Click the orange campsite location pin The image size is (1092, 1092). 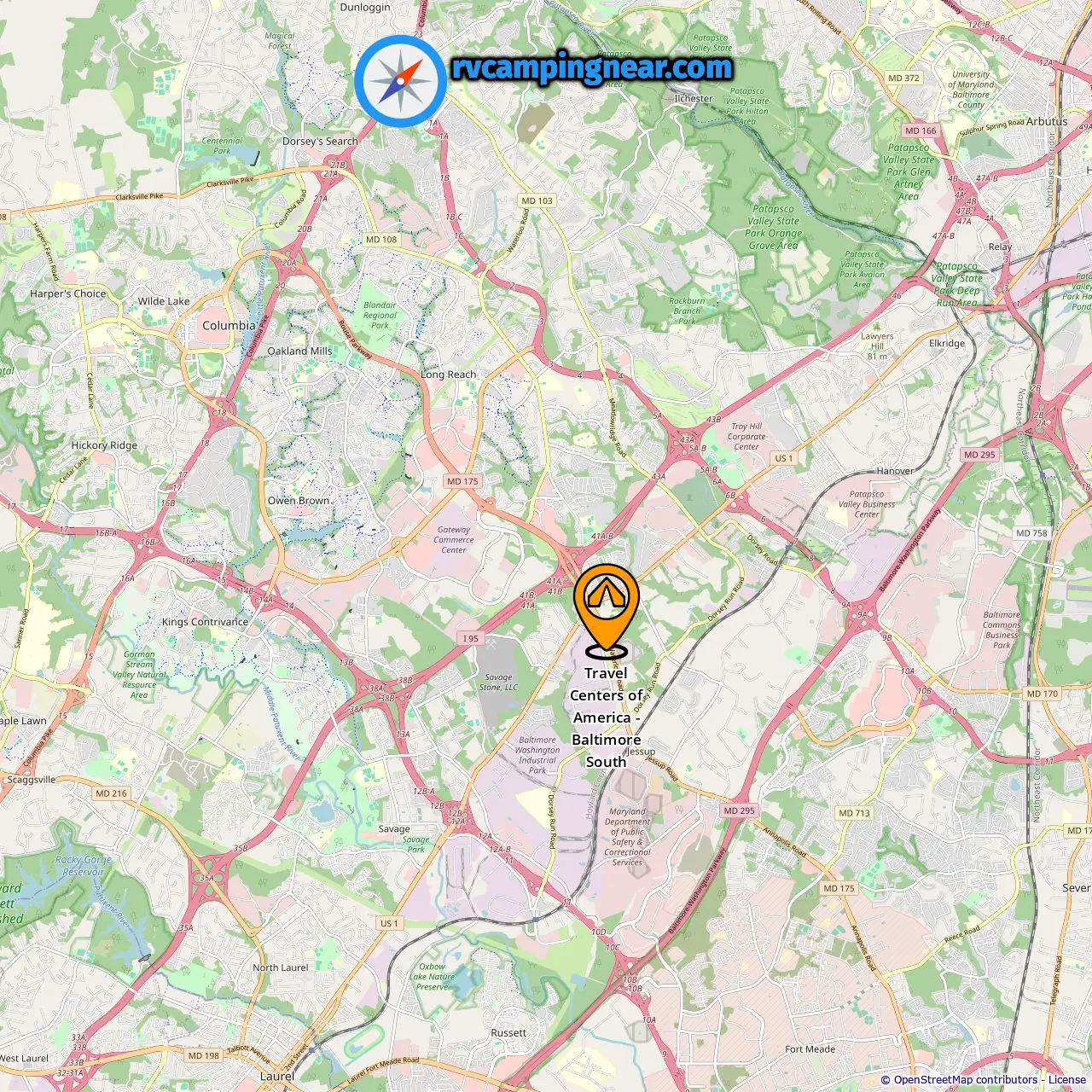pyautogui.click(x=607, y=611)
